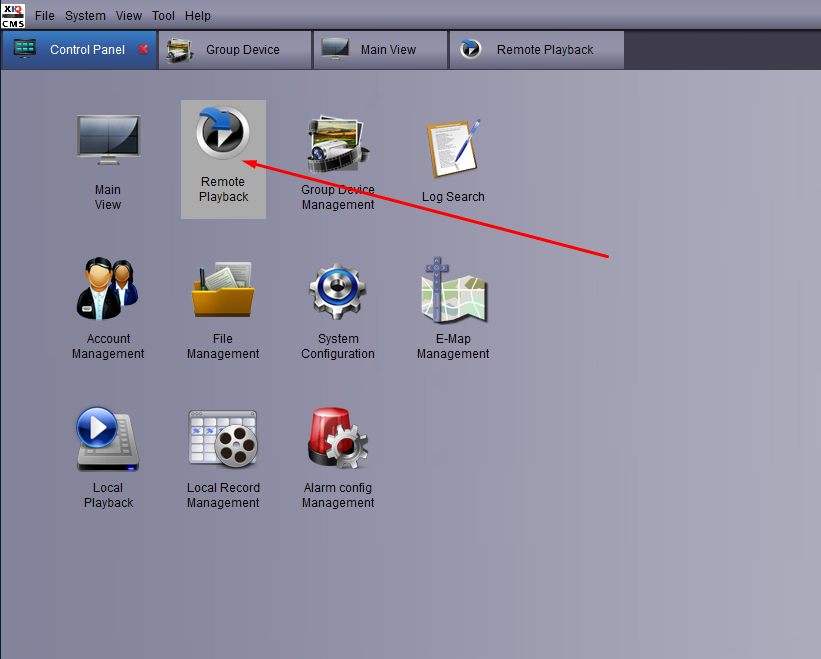Open Alarm config Management siren icon
The height and width of the screenshot is (659, 821).
point(338,438)
